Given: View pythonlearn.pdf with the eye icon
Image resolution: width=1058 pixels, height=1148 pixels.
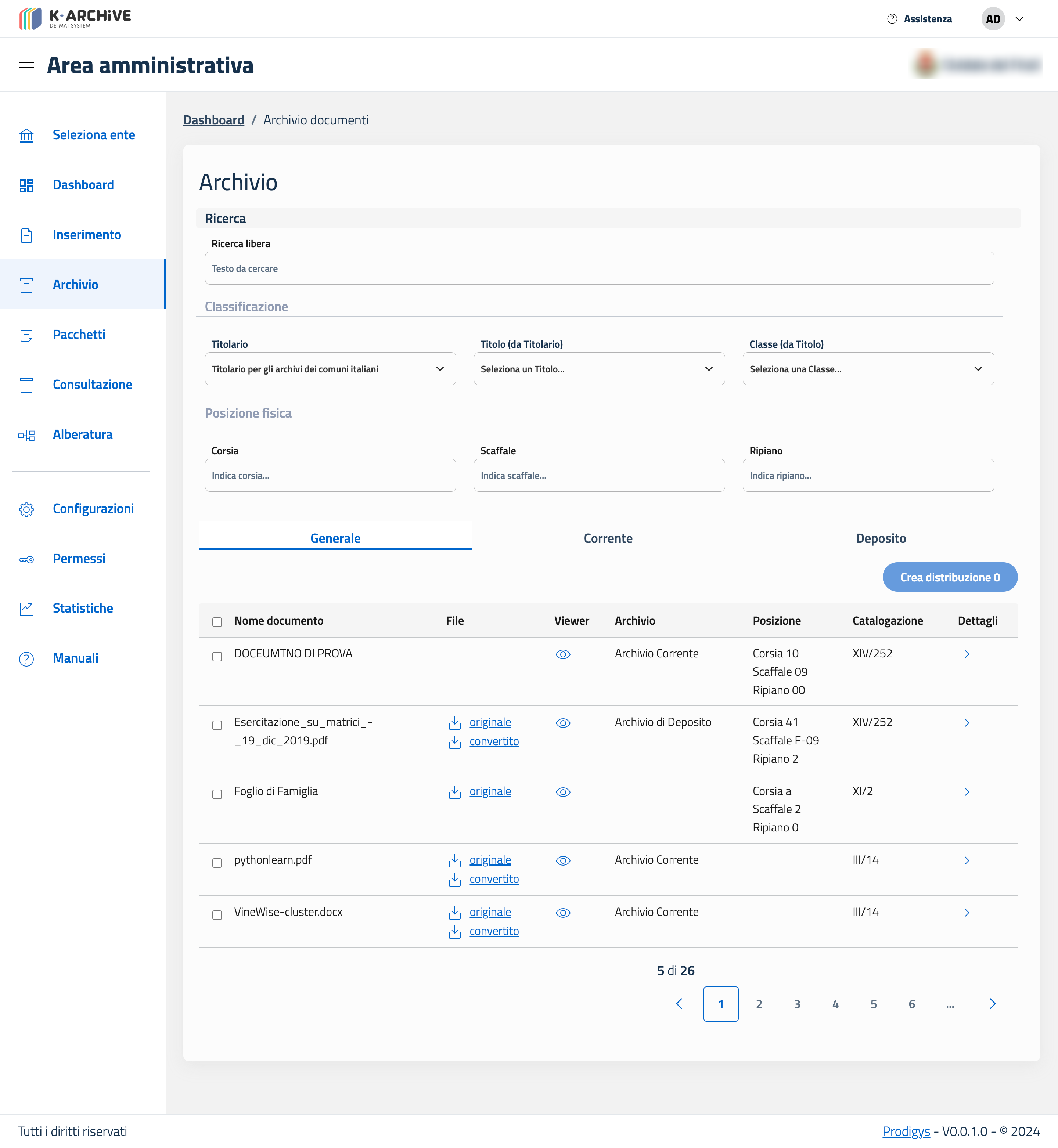Looking at the screenshot, I should (563, 861).
